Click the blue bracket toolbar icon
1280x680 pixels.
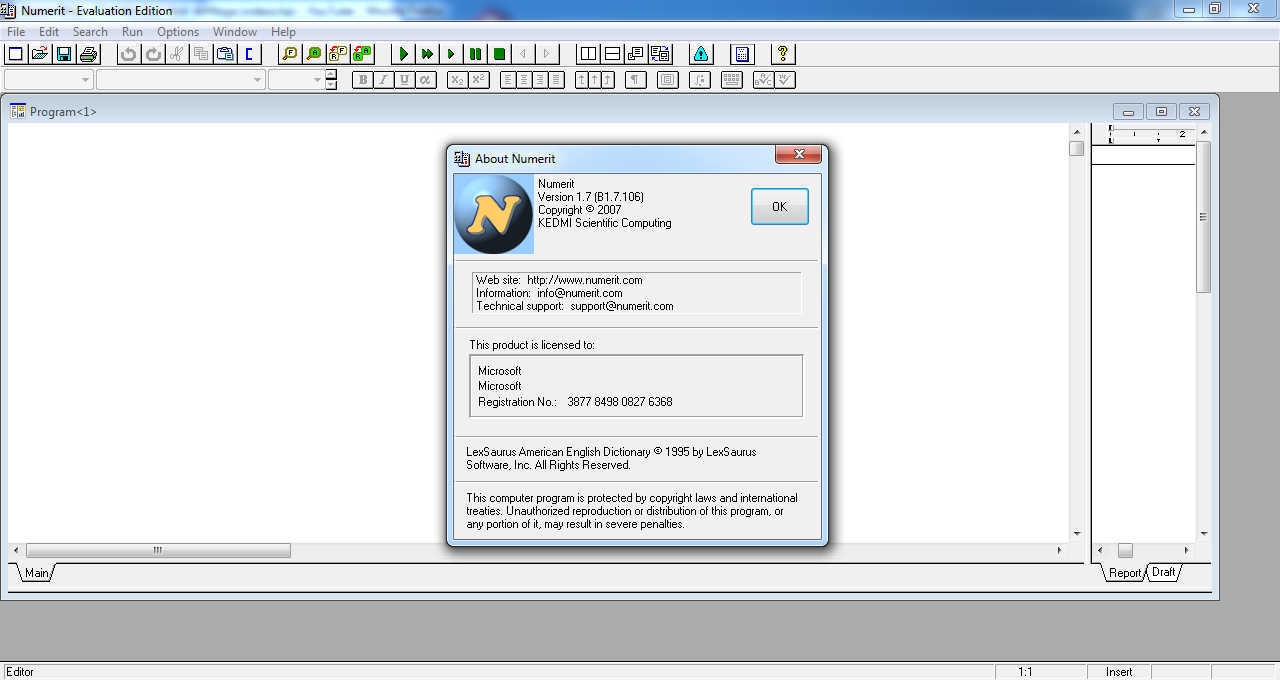249,54
